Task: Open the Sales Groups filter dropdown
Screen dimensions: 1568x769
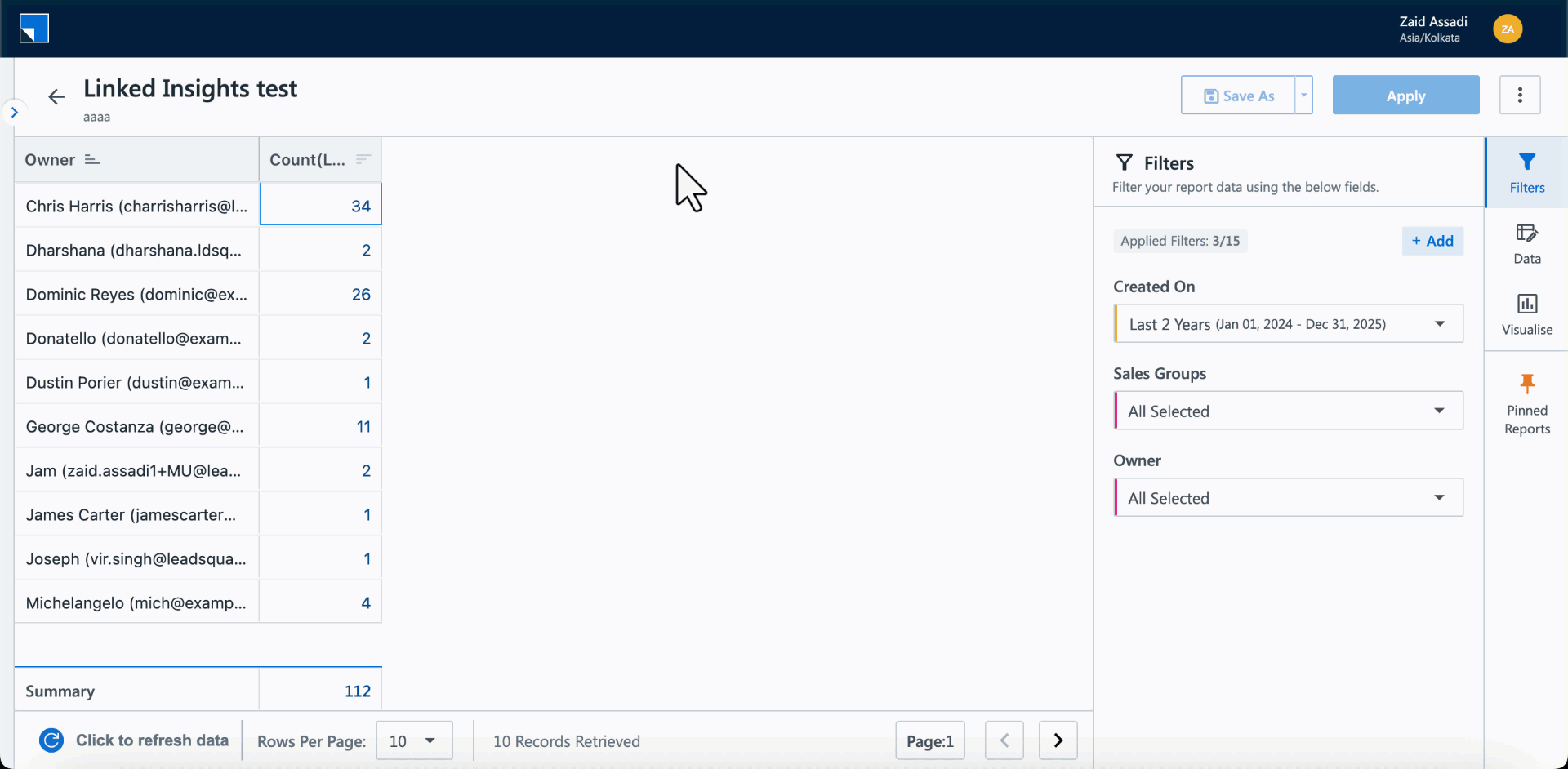Action: [1440, 411]
